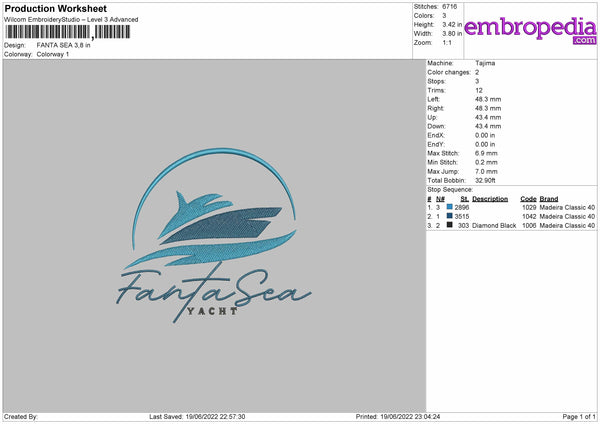Screen dimensions: 600x424
Task: Click the thread code 1029
Action: [x=529, y=207]
